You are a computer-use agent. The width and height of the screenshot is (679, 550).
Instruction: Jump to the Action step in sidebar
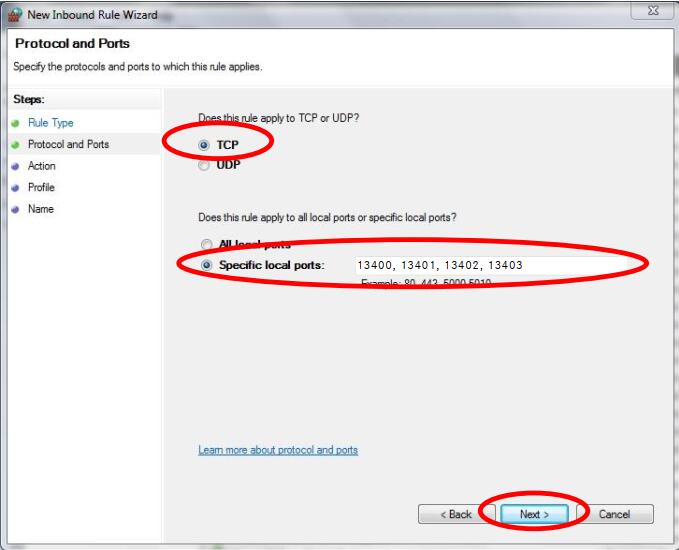[42, 166]
